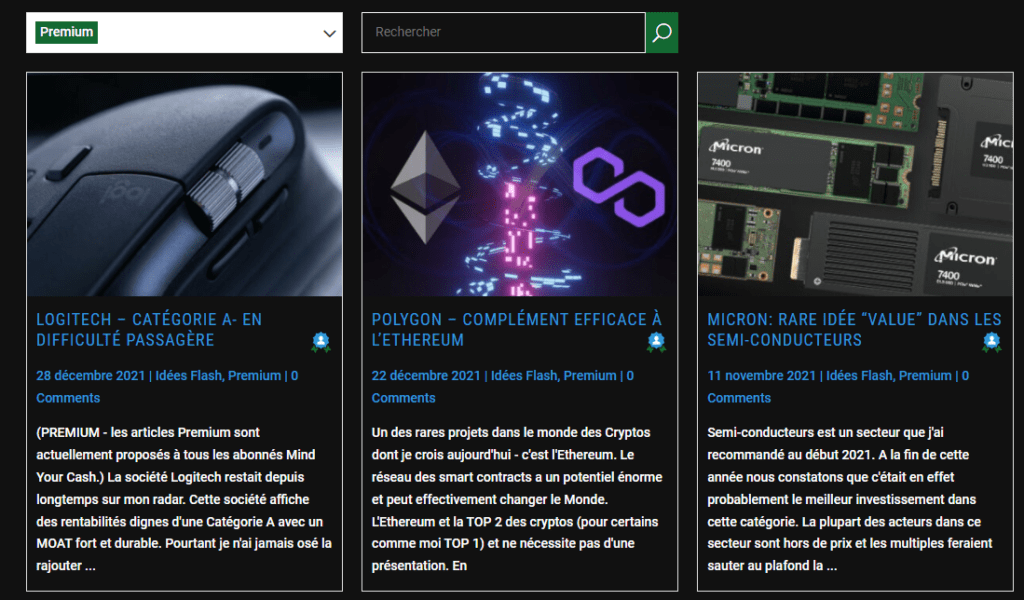This screenshot has height=600, width=1024.
Task: Click Idées Flash category under Logitech article
Action: tap(188, 375)
